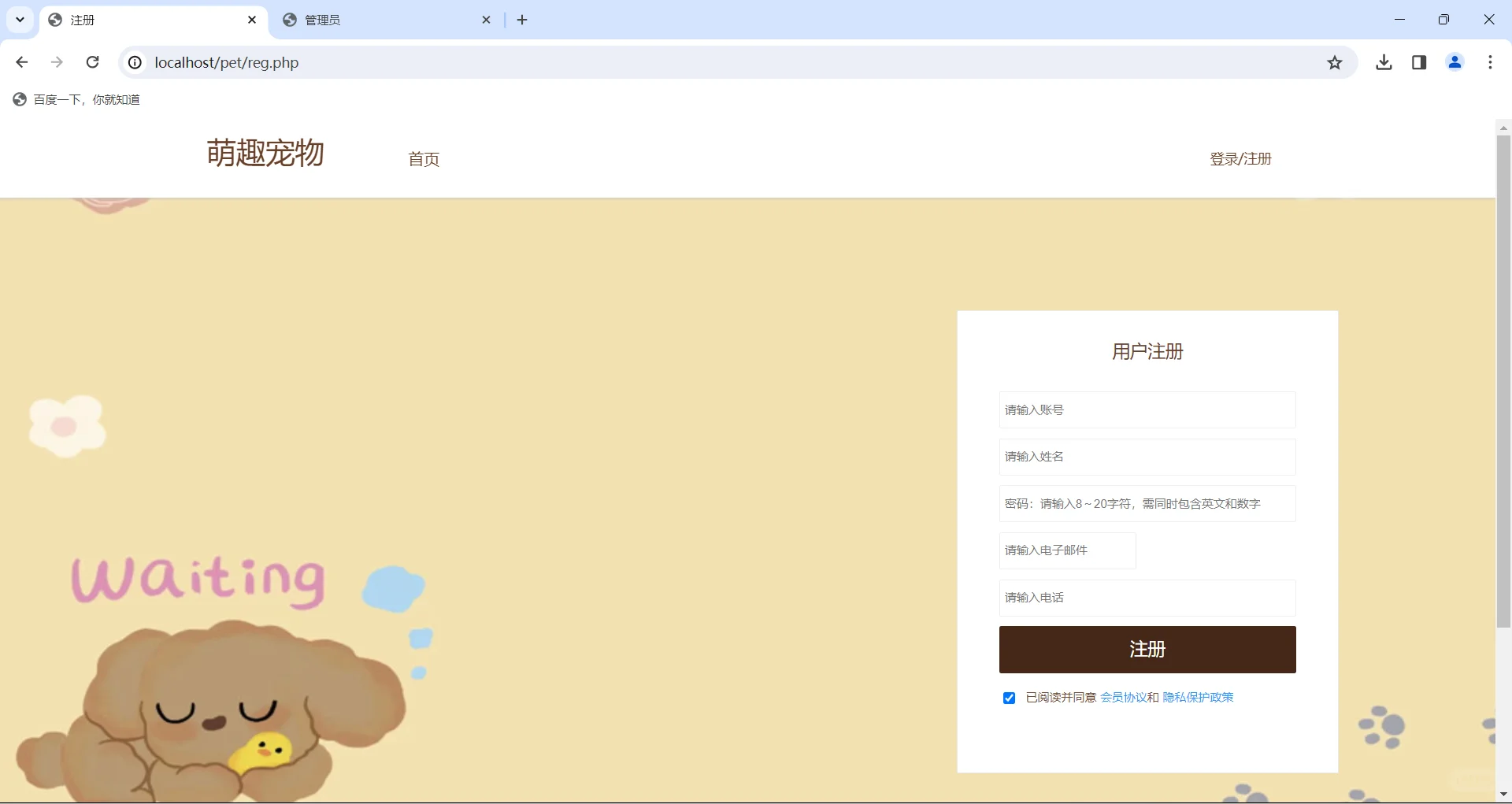1512x804 pixels.
Task: Open the three-dot browser menu
Action: (1489, 62)
